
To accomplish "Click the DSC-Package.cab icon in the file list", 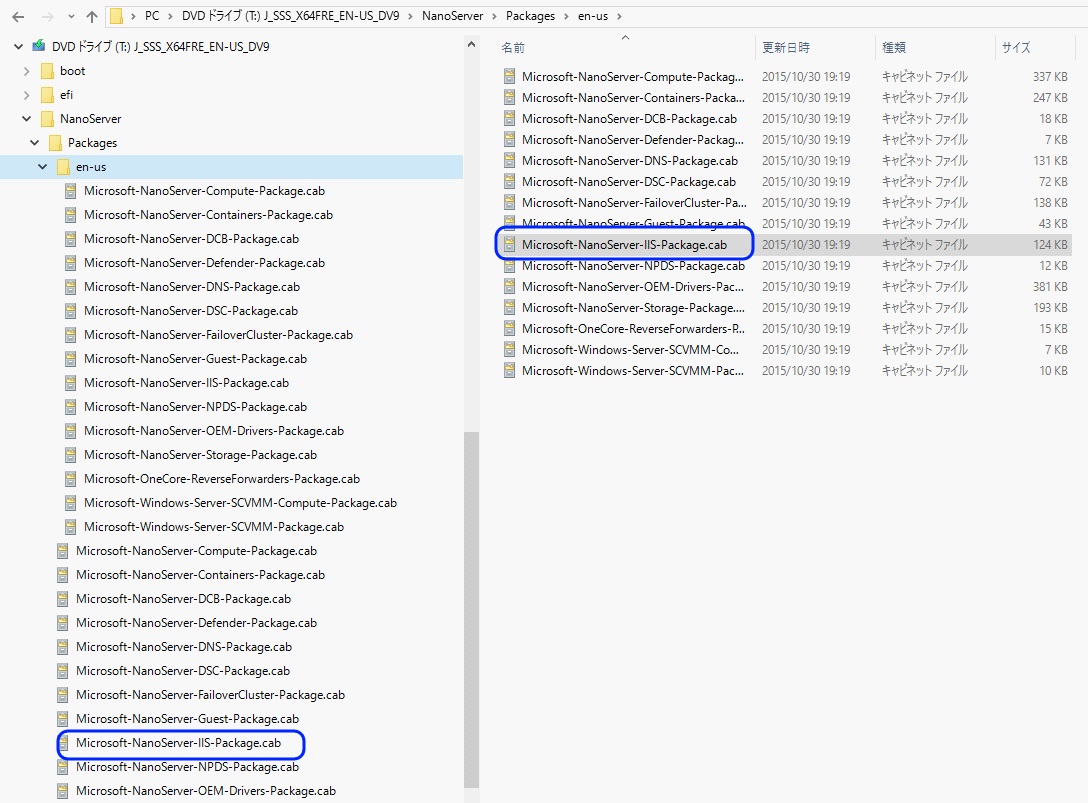I will pos(509,182).
